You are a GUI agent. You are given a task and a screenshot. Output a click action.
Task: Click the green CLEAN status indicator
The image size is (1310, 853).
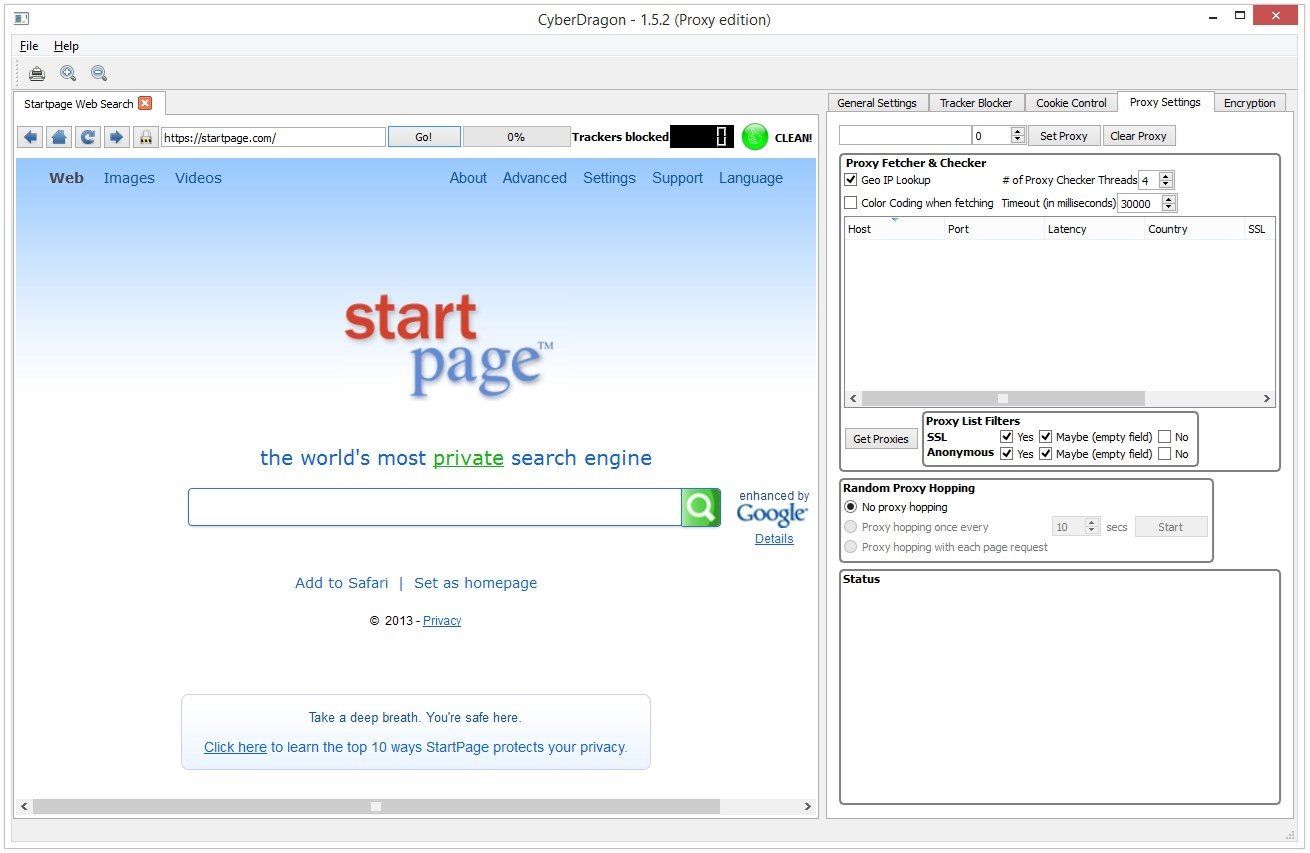(756, 137)
